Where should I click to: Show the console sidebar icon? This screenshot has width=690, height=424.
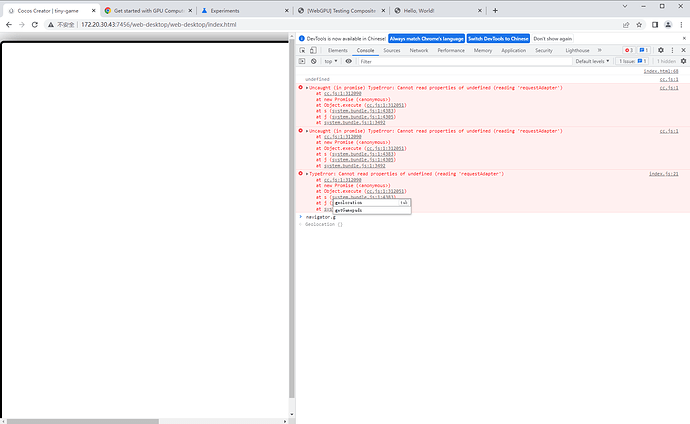(x=302, y=61)
